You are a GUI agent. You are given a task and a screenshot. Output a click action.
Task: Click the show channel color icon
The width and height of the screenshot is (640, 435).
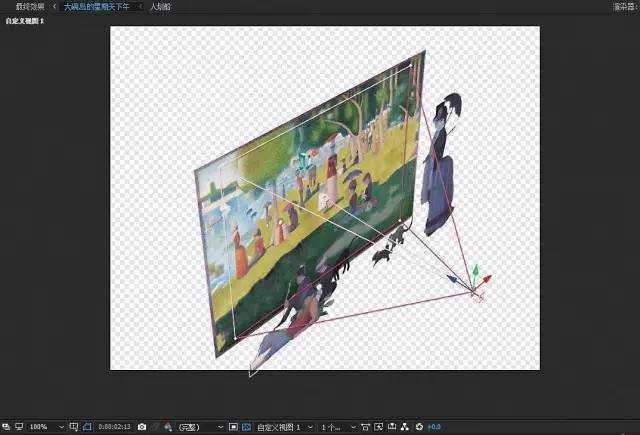pyautogui.click(x=167, y=427)
